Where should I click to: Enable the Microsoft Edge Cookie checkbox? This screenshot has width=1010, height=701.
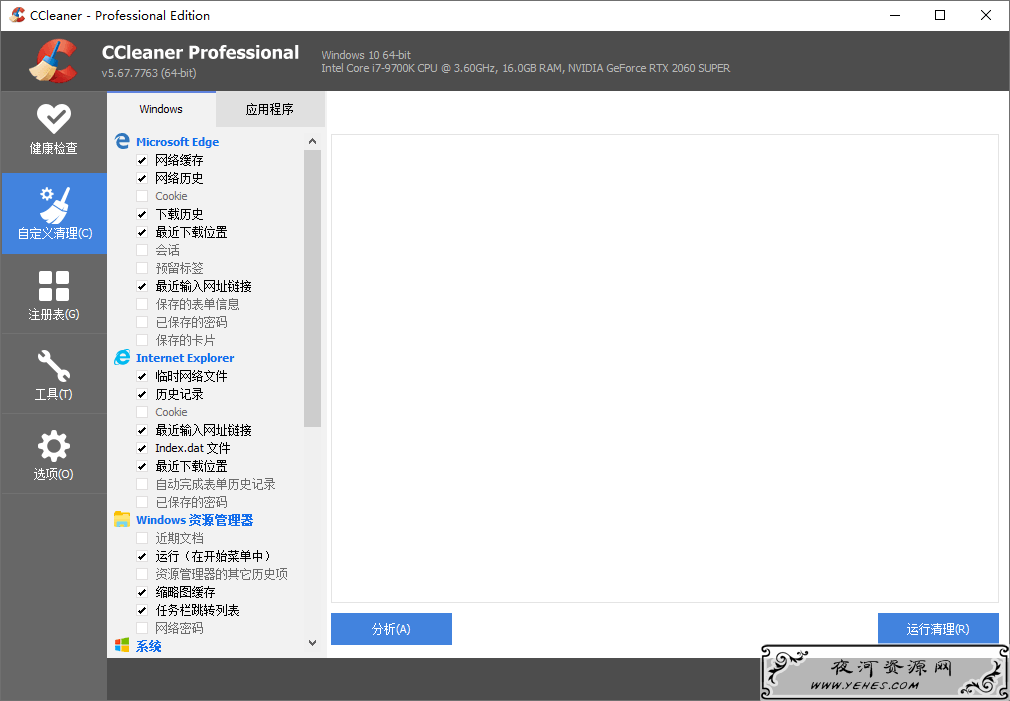(x=142, y=196)
